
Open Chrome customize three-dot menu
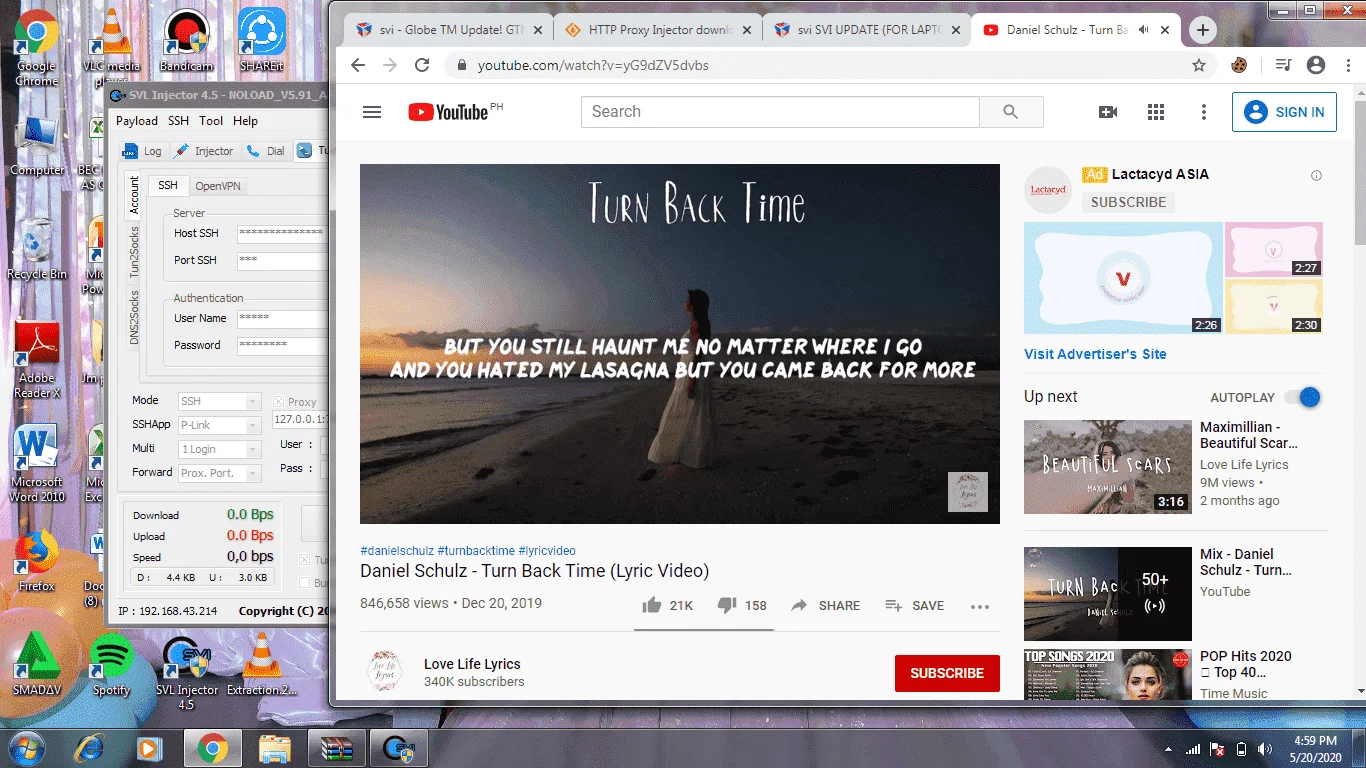click(x=1347, y=65)
